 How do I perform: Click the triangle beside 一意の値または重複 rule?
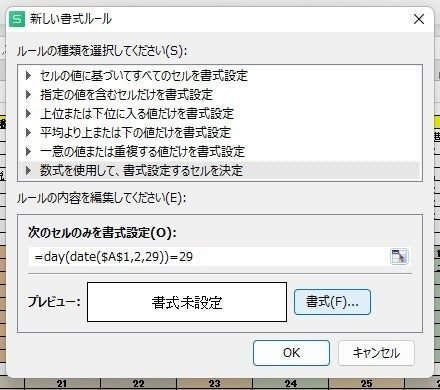pyautogui.click(x=28, y=152)
